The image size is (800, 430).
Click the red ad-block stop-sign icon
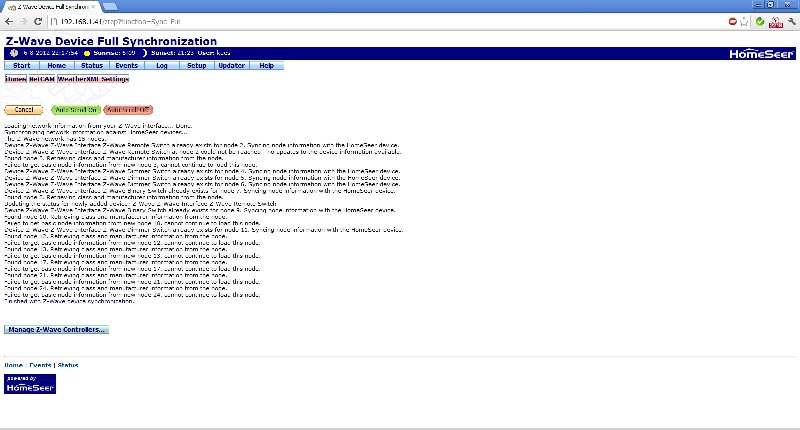733,21
